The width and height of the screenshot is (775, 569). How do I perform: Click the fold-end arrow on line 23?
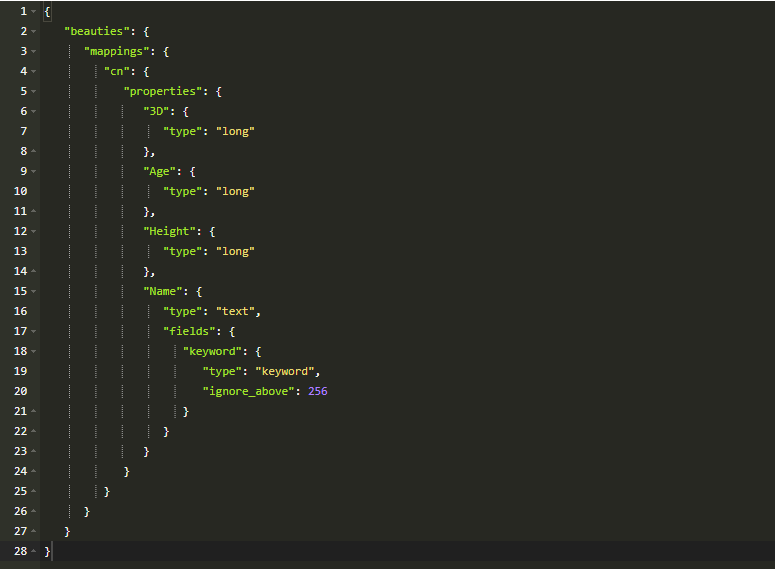[x=34, y=451]
